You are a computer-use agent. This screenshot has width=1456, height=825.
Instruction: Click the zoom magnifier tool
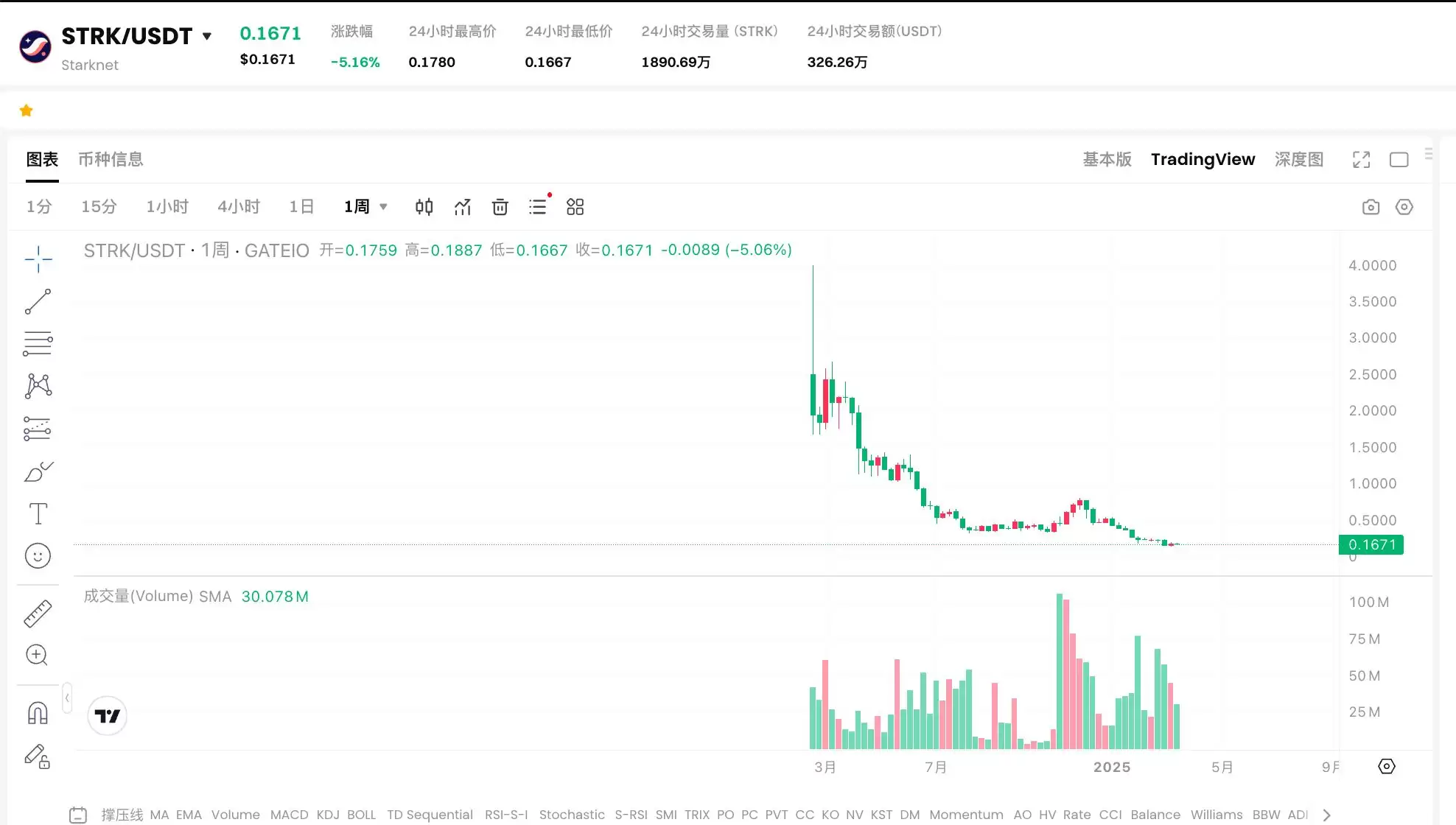38,655
